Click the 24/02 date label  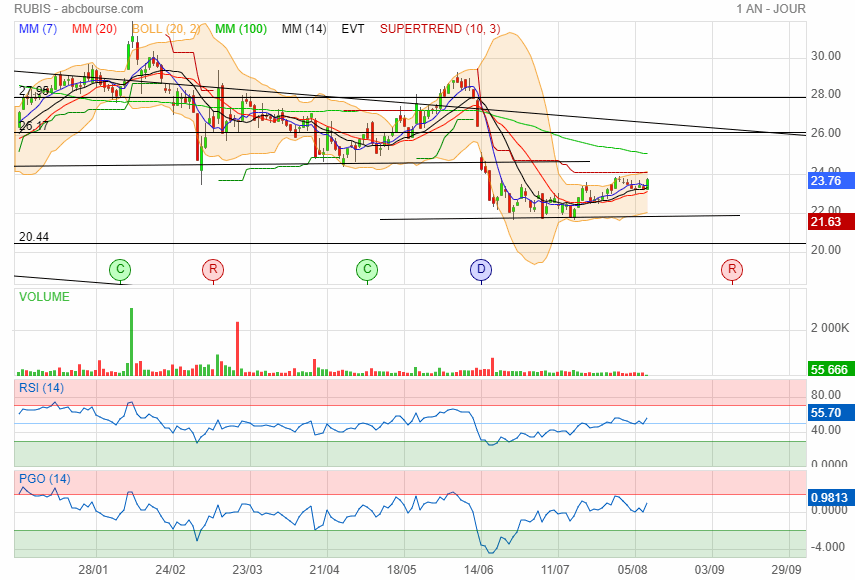pyautogui.click(x=170, y=570)
